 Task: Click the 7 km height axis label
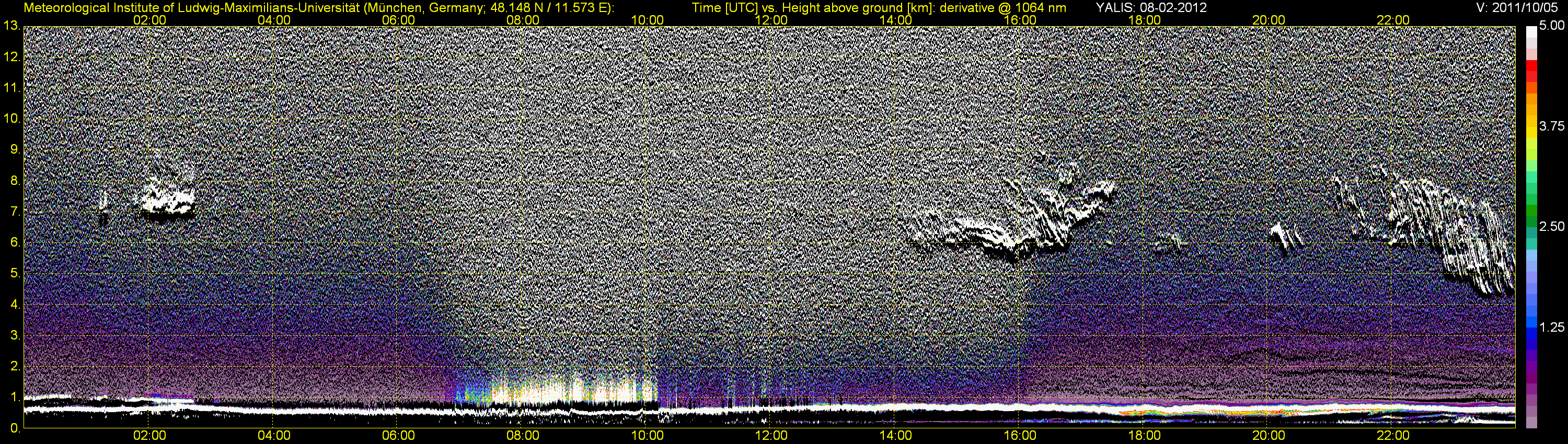[15, 212]
